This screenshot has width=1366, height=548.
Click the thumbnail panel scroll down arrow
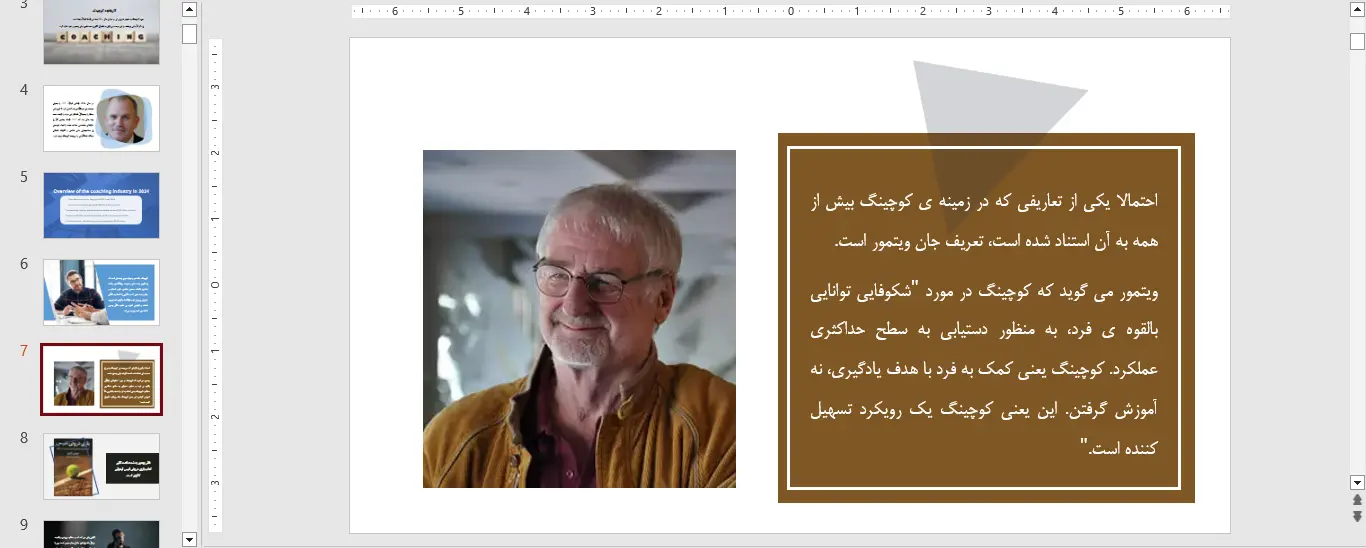pos(189,538)
